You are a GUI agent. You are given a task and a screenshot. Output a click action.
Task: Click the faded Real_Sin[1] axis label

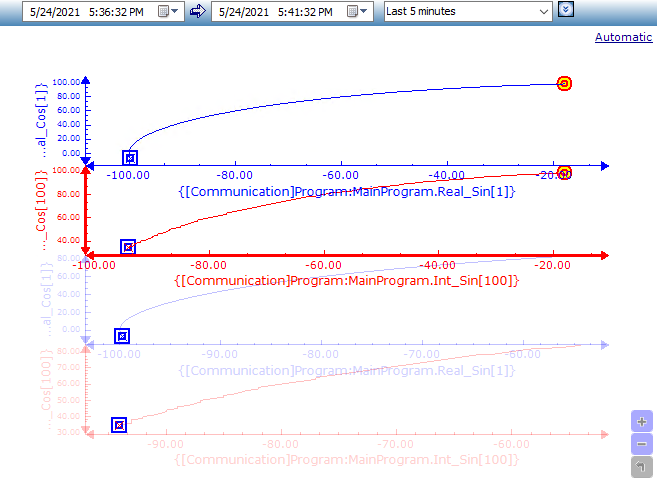coord(345,370)
